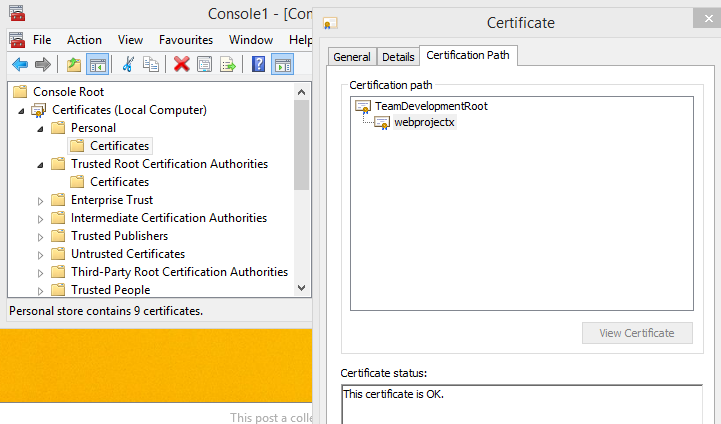721x424 pixels.
Task: Click the Copy toolbar icon
Action: click(x=151, y=65)
